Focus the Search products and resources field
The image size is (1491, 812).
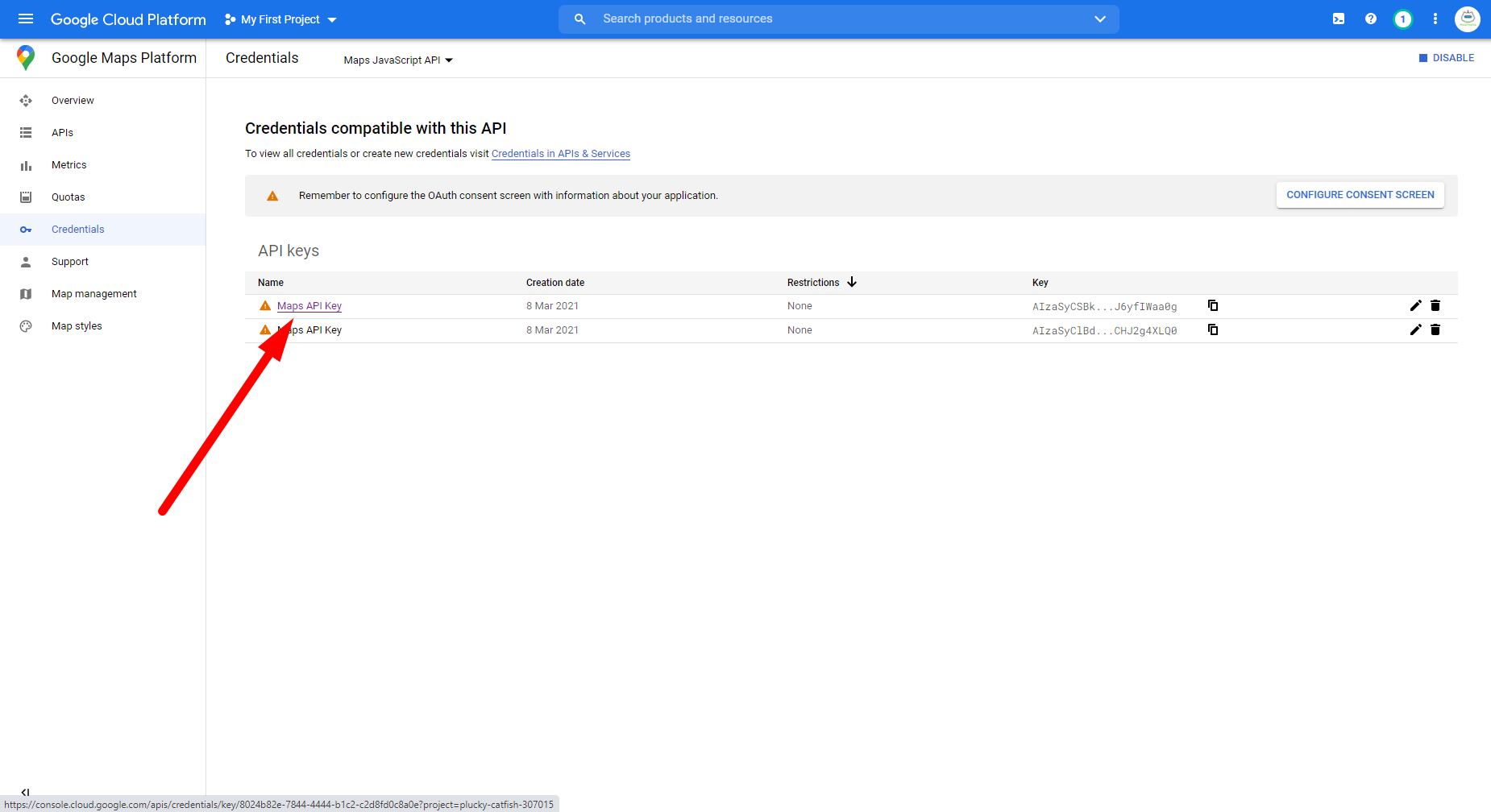point(838,19)
